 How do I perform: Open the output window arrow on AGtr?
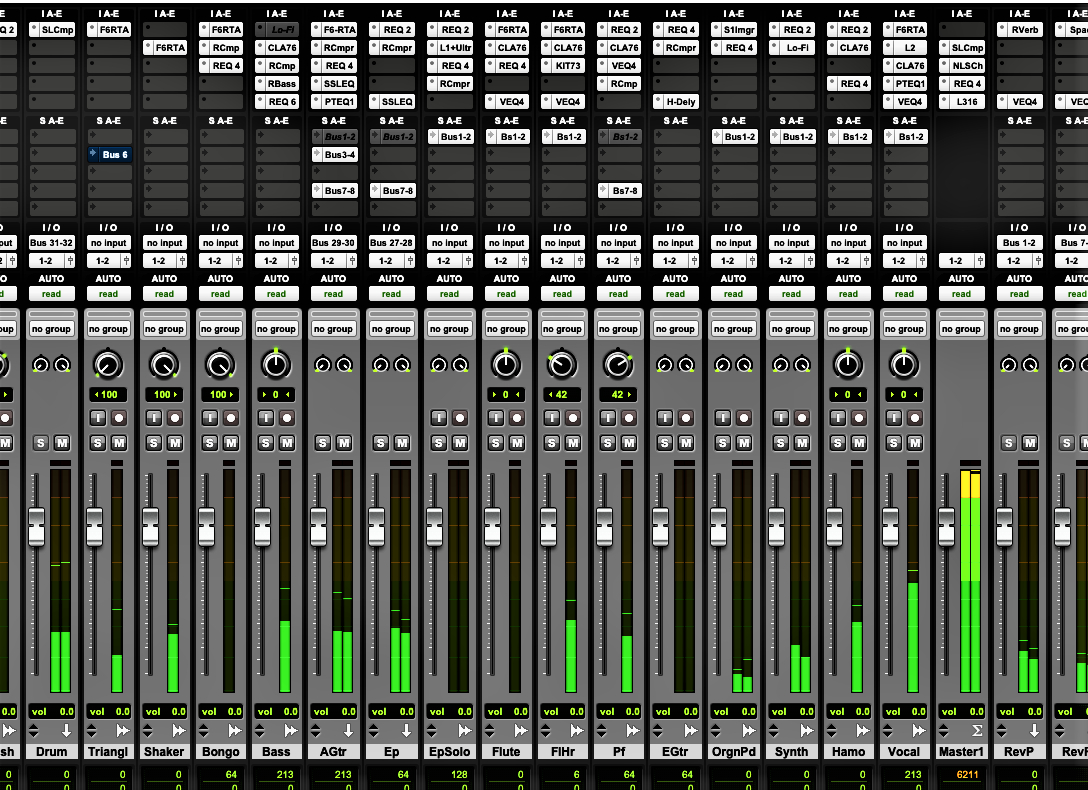(348, 730)
